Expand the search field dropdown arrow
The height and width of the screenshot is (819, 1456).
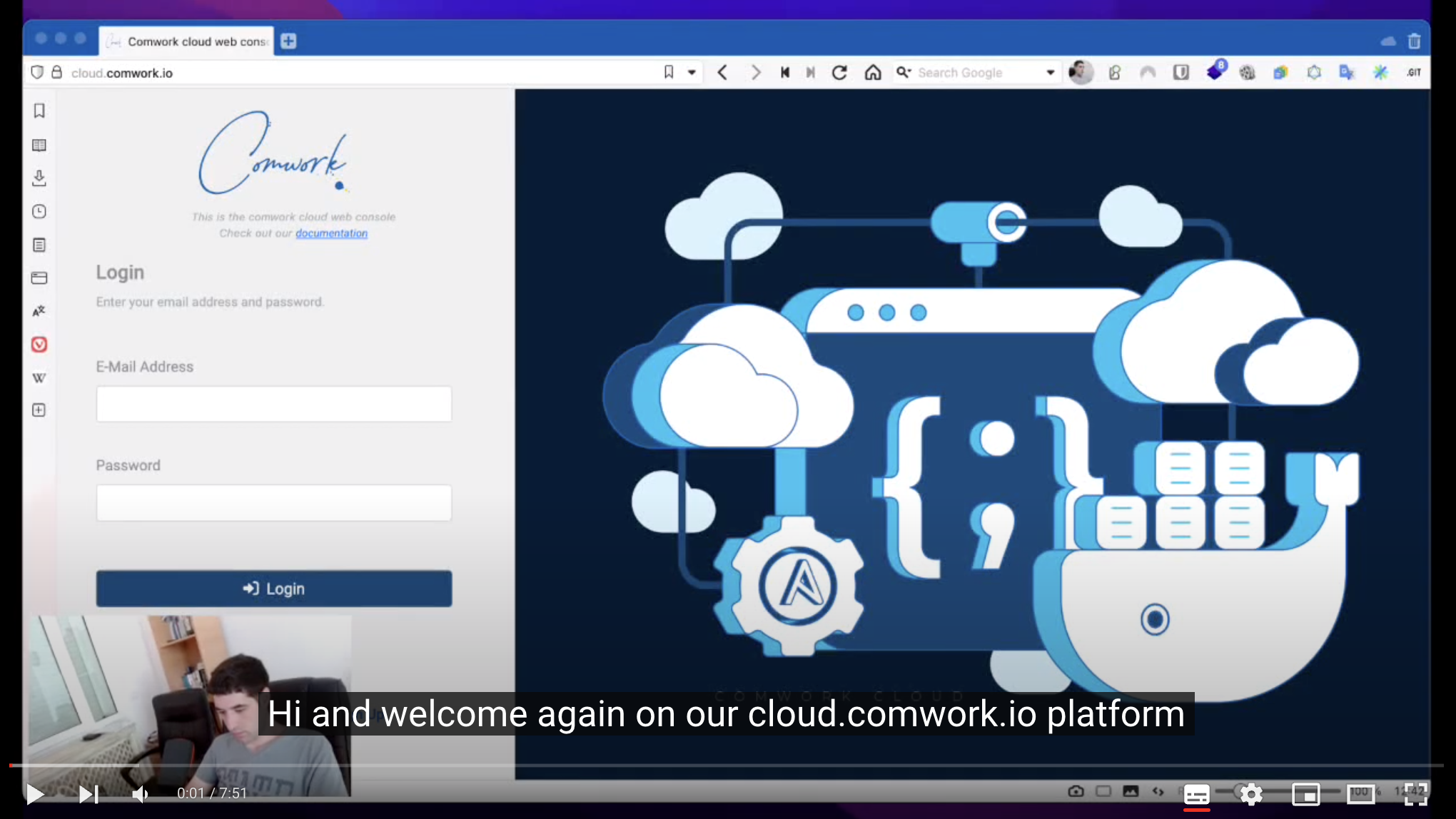[x=1051, y=72]
